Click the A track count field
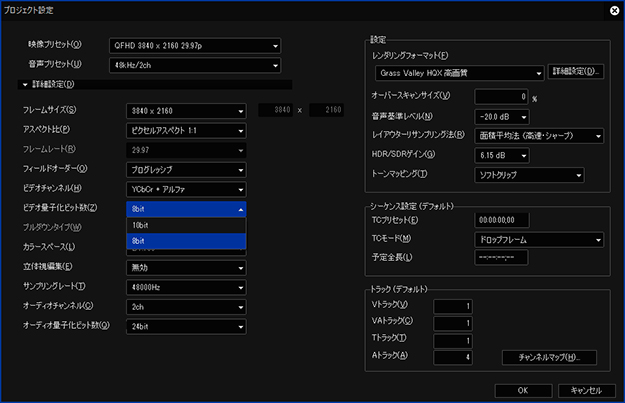Image resolution: width=625 pixels, height=403 pixels. coord(453,358)
